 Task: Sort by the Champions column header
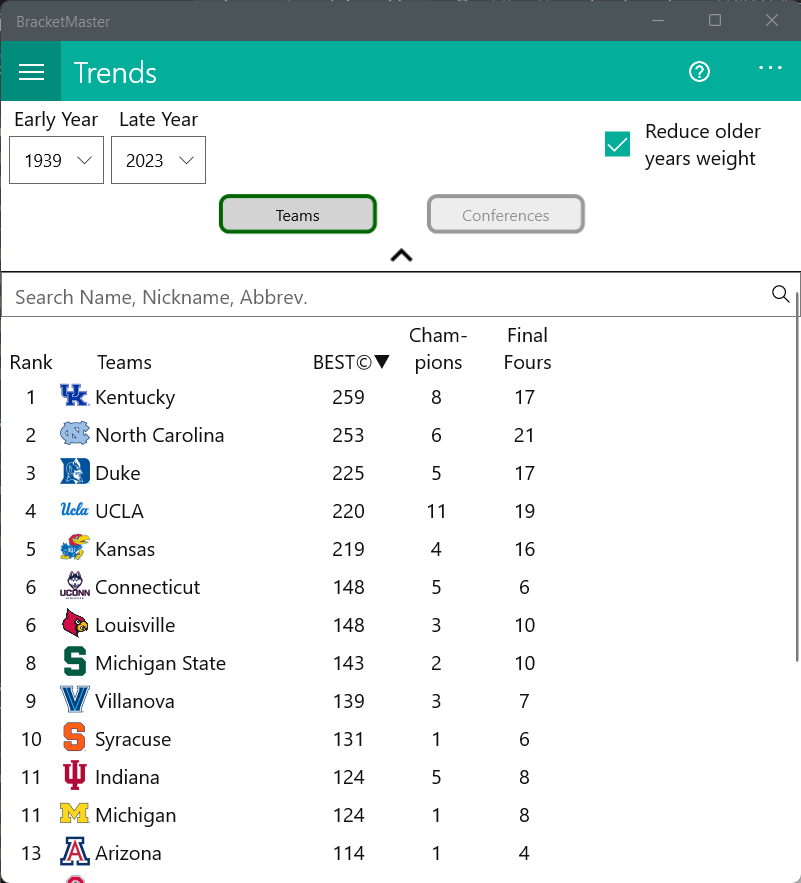coord(438,349)
